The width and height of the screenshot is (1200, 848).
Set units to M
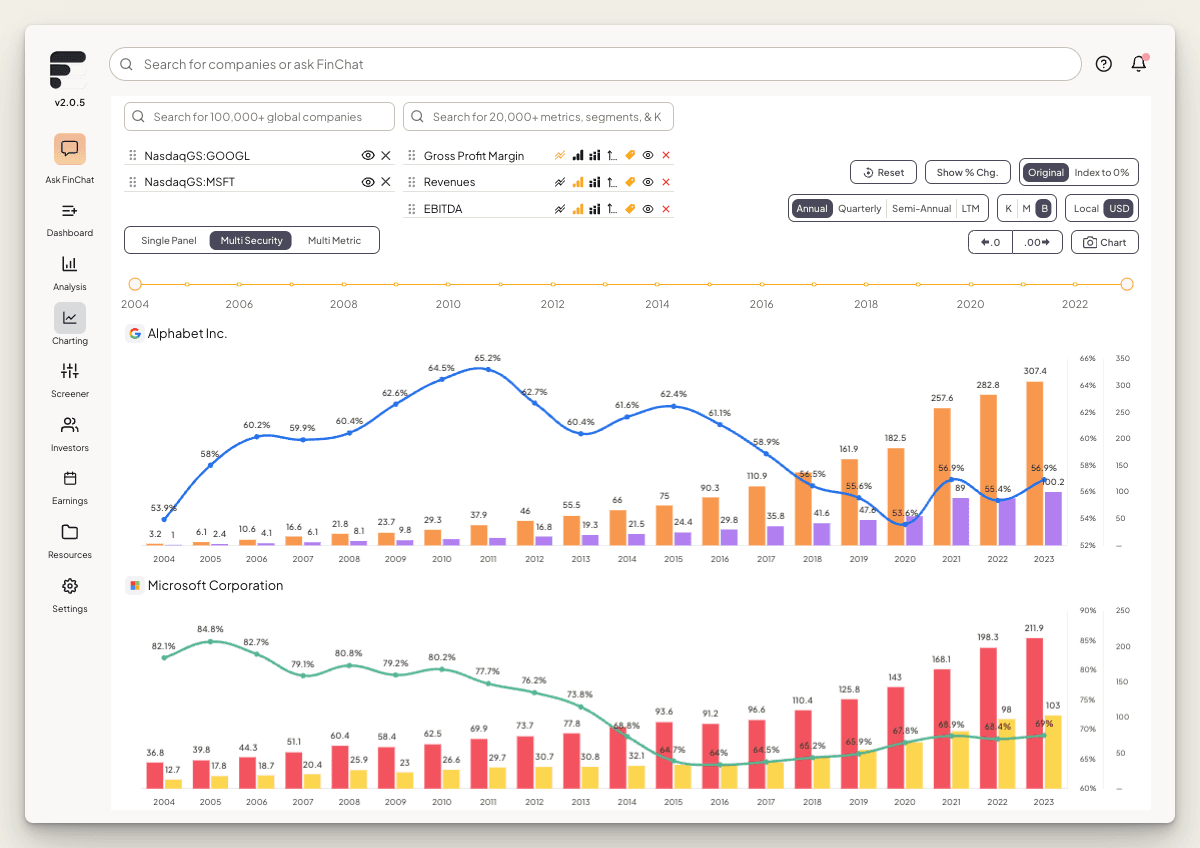(x=1026, y=208)
